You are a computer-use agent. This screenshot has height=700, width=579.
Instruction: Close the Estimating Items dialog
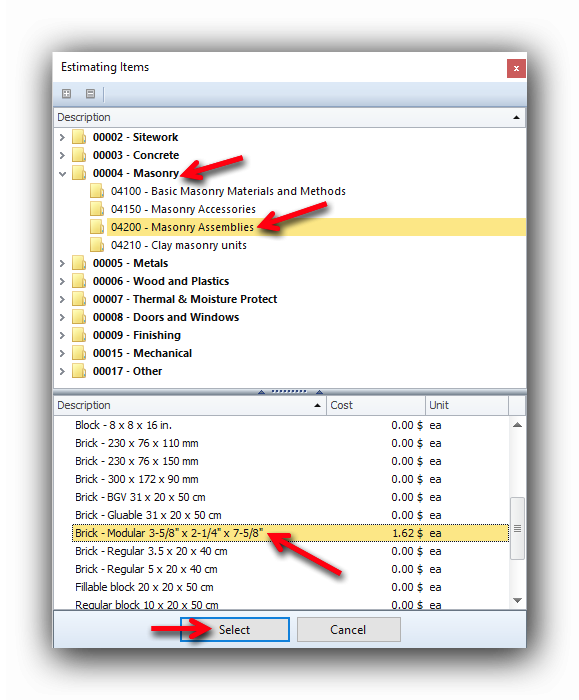(x=516, y=68)
